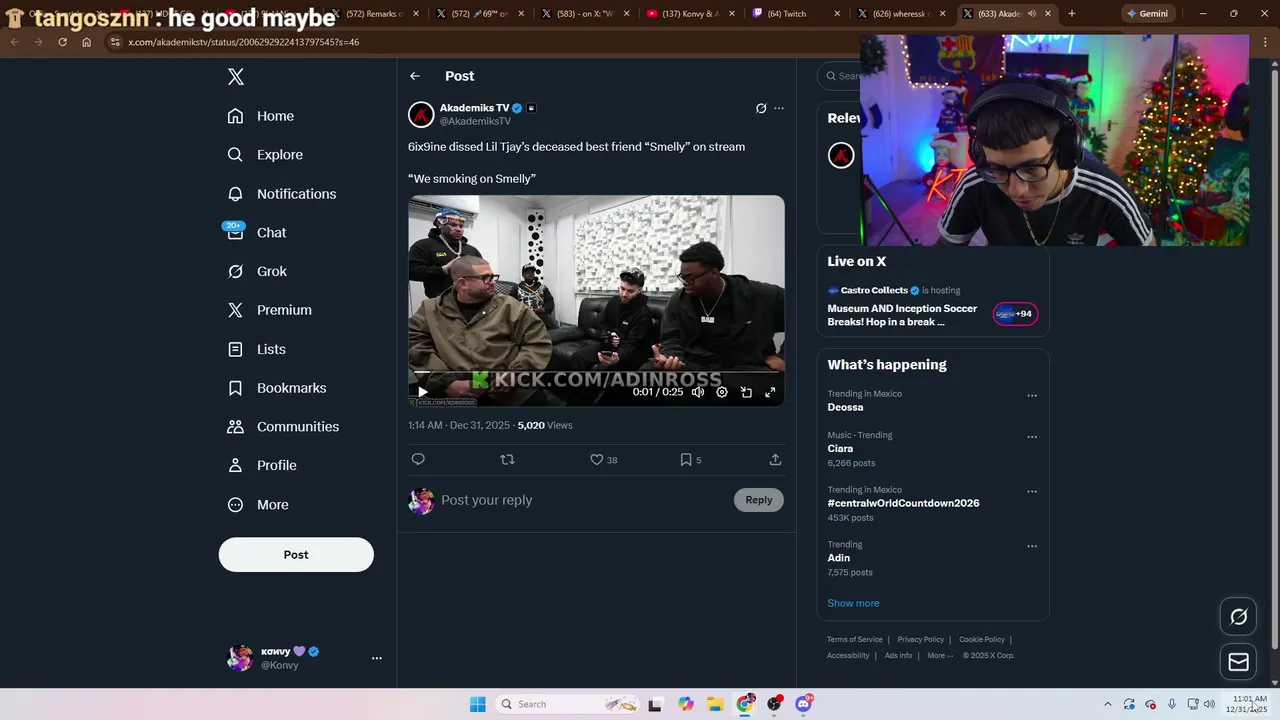
Task: Open the Bookmarks icon in the sidebar
Action: 235,388
